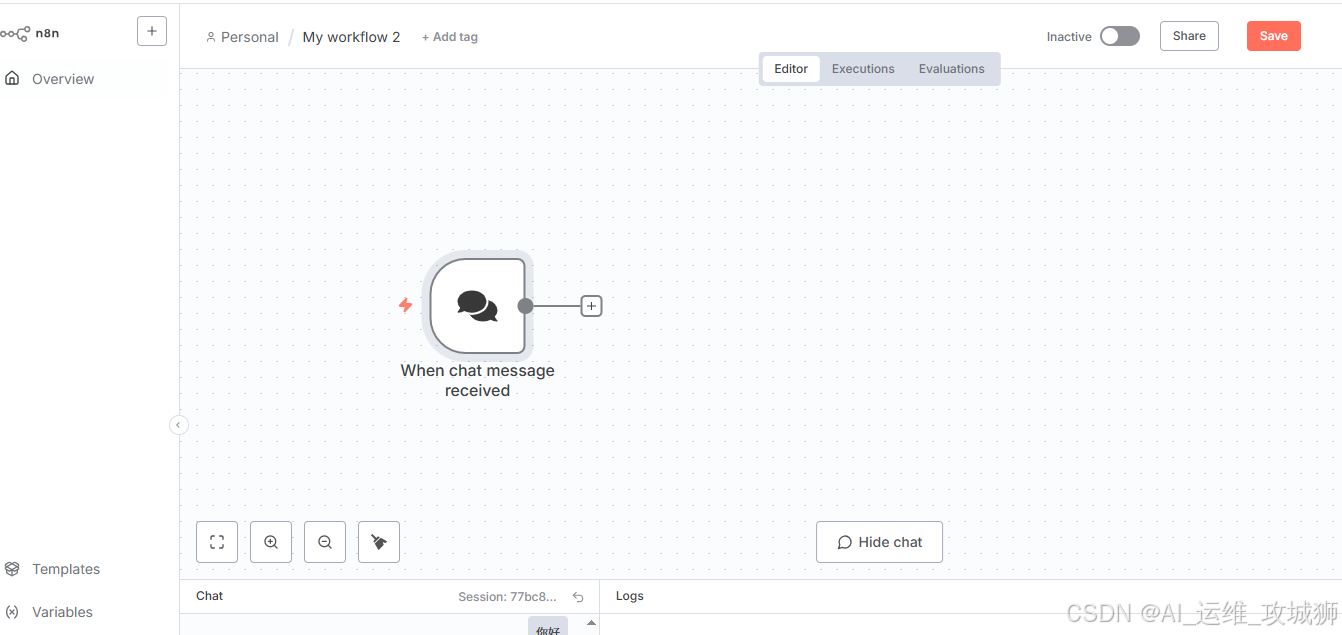Switch to the Executions tab
The height and width of the screenshot is (635, 1342).
[863, 69]
